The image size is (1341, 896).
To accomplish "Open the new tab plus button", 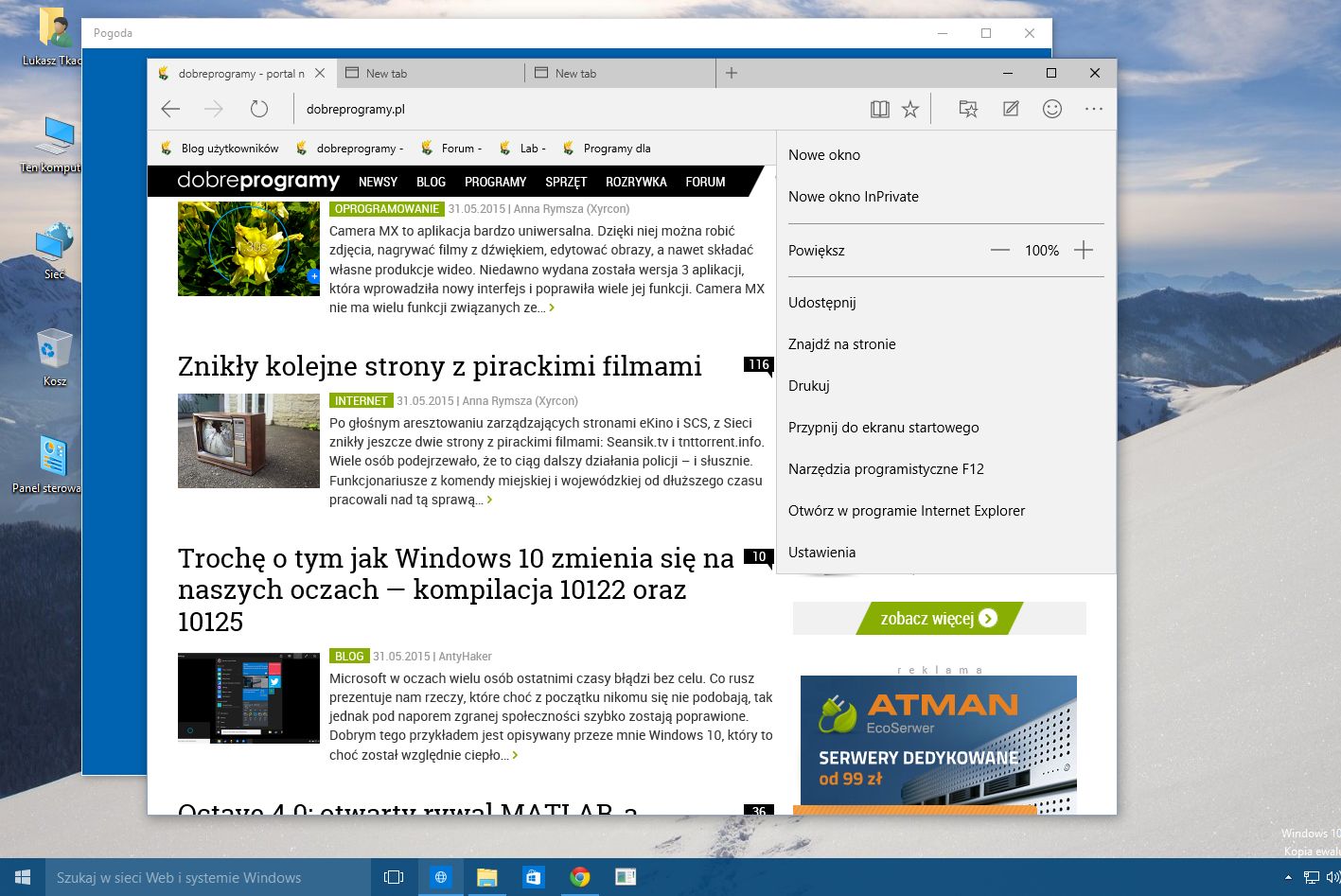I will 732,73.
